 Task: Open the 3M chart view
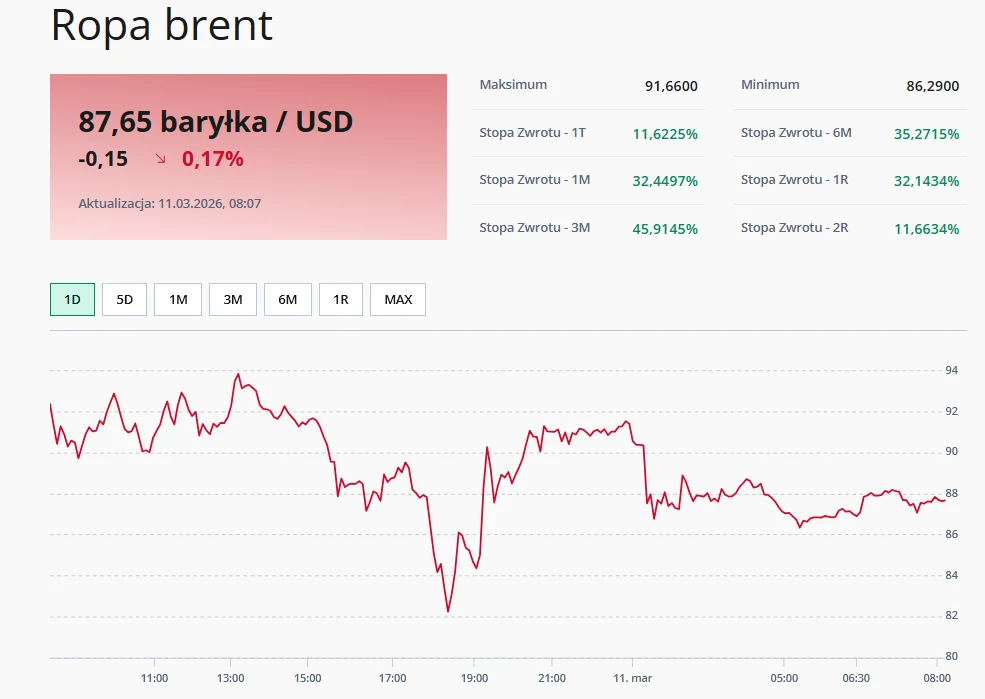click(x=232, y=298)
